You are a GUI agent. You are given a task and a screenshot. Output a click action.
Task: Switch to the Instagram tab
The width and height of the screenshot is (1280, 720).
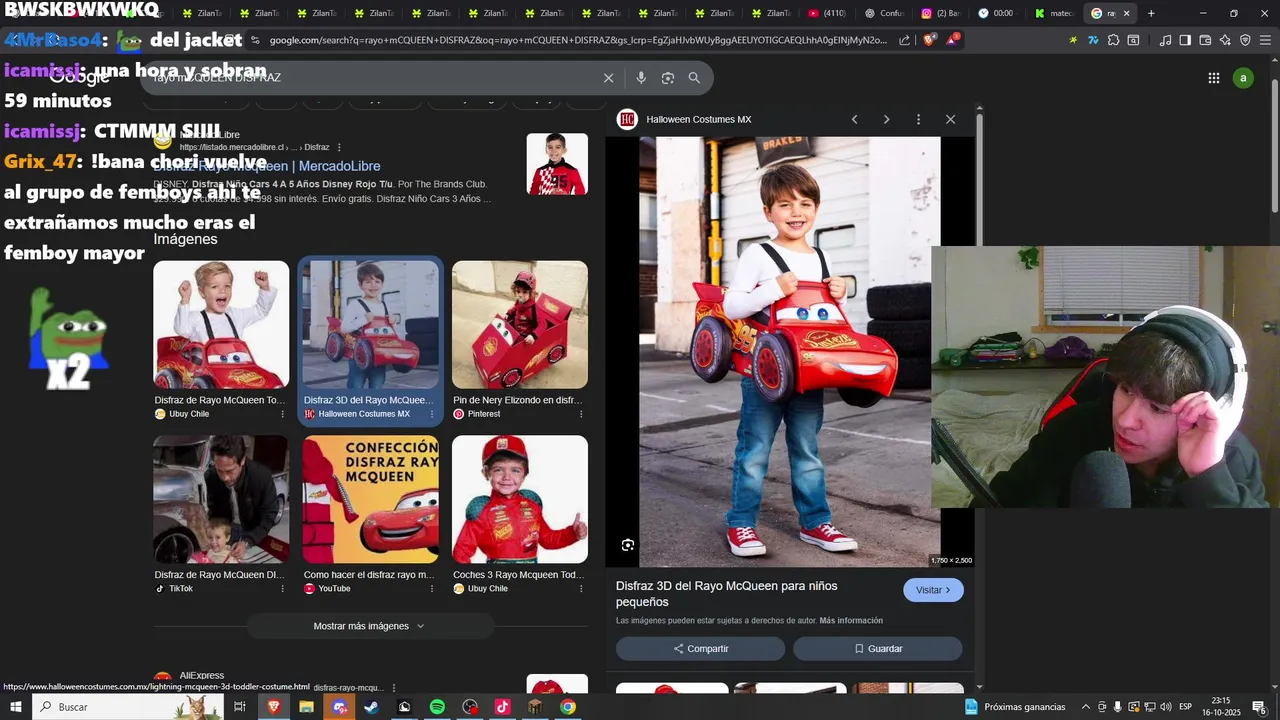click(940, 13)
